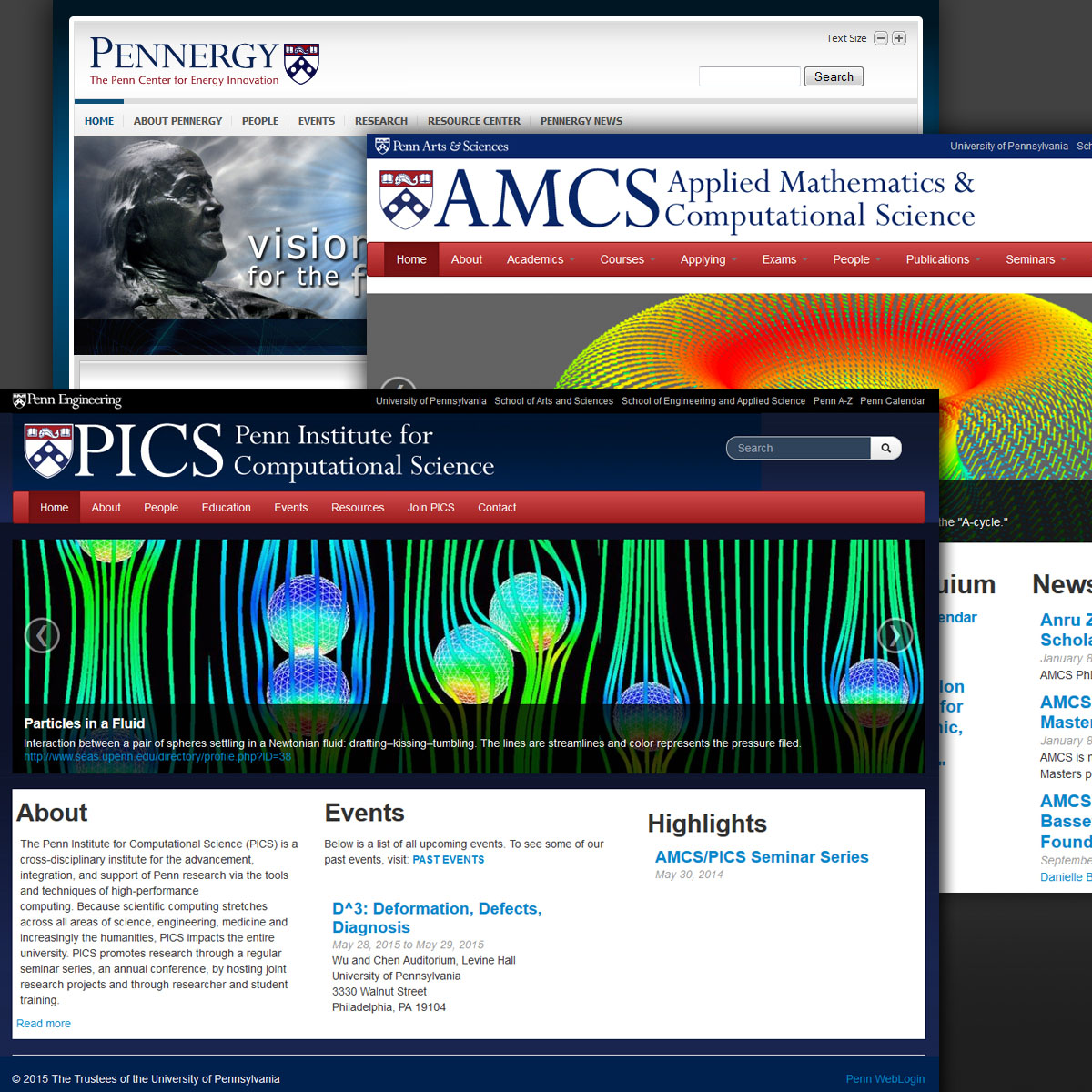Viewport: 1092px width, 1092px height.
Task: Expand Academics dropdown in AMCS menu
Action: 541,259
